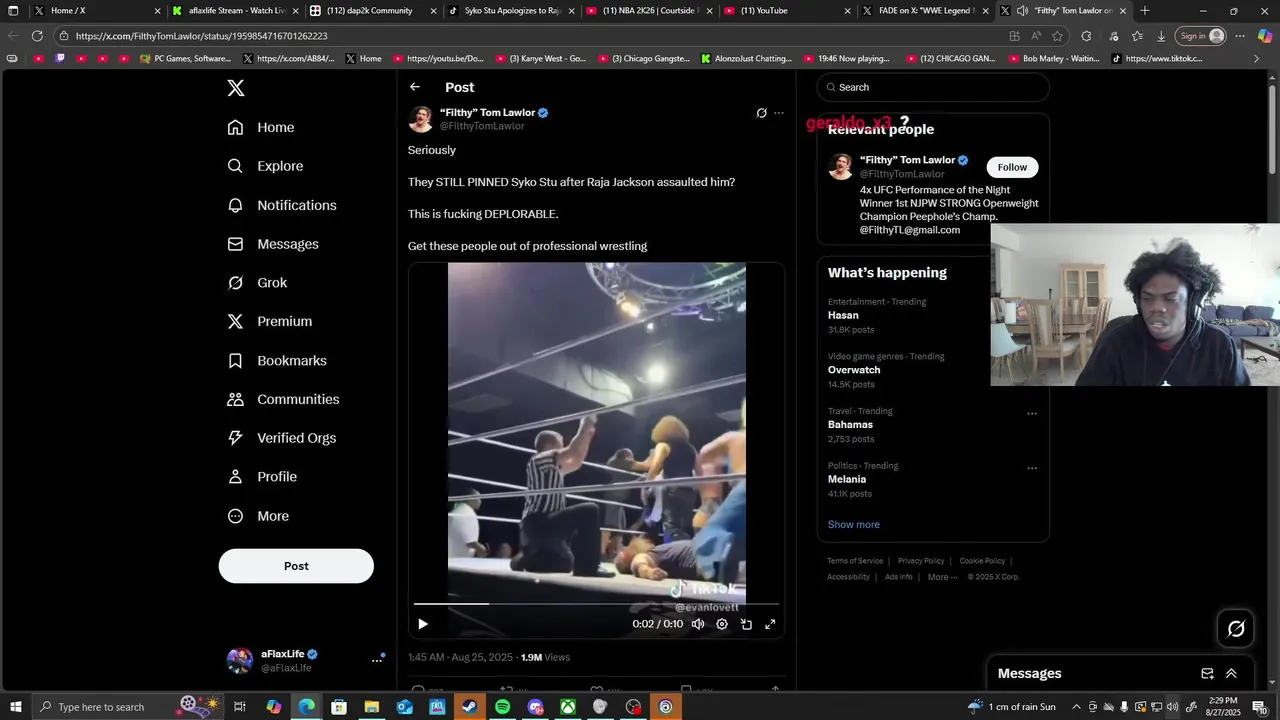Switch to dap2k Community tab

tap(373, 11)
